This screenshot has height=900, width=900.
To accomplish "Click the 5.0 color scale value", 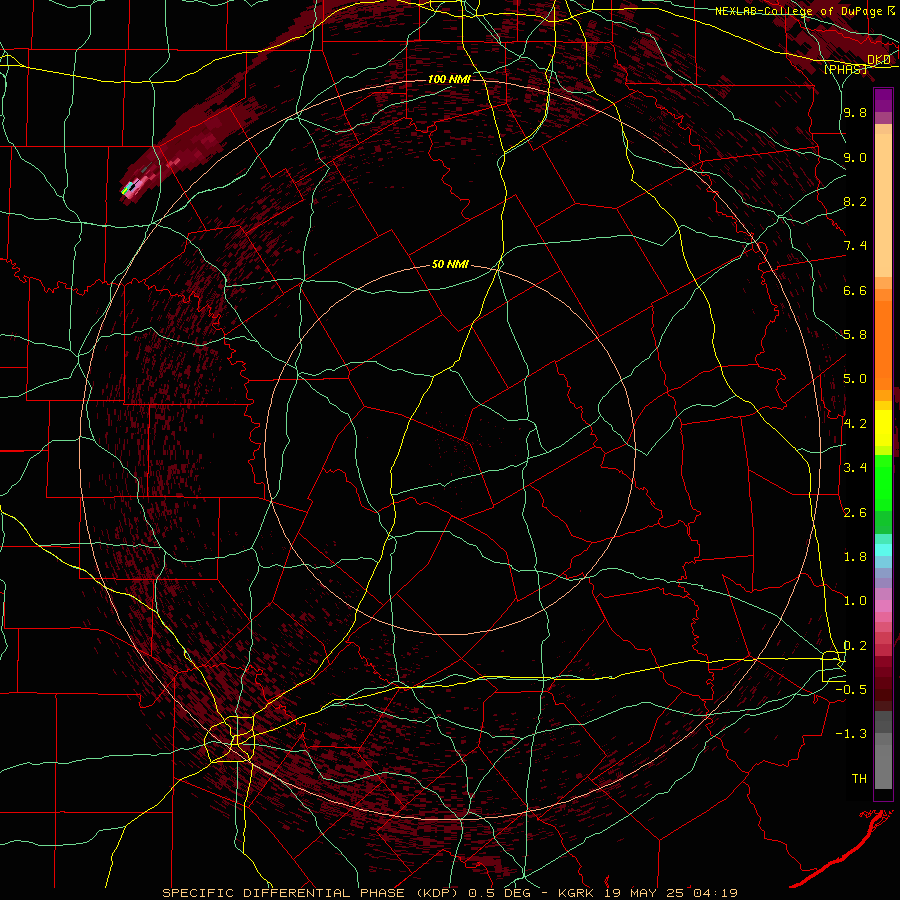I will (x=855, y=379).
